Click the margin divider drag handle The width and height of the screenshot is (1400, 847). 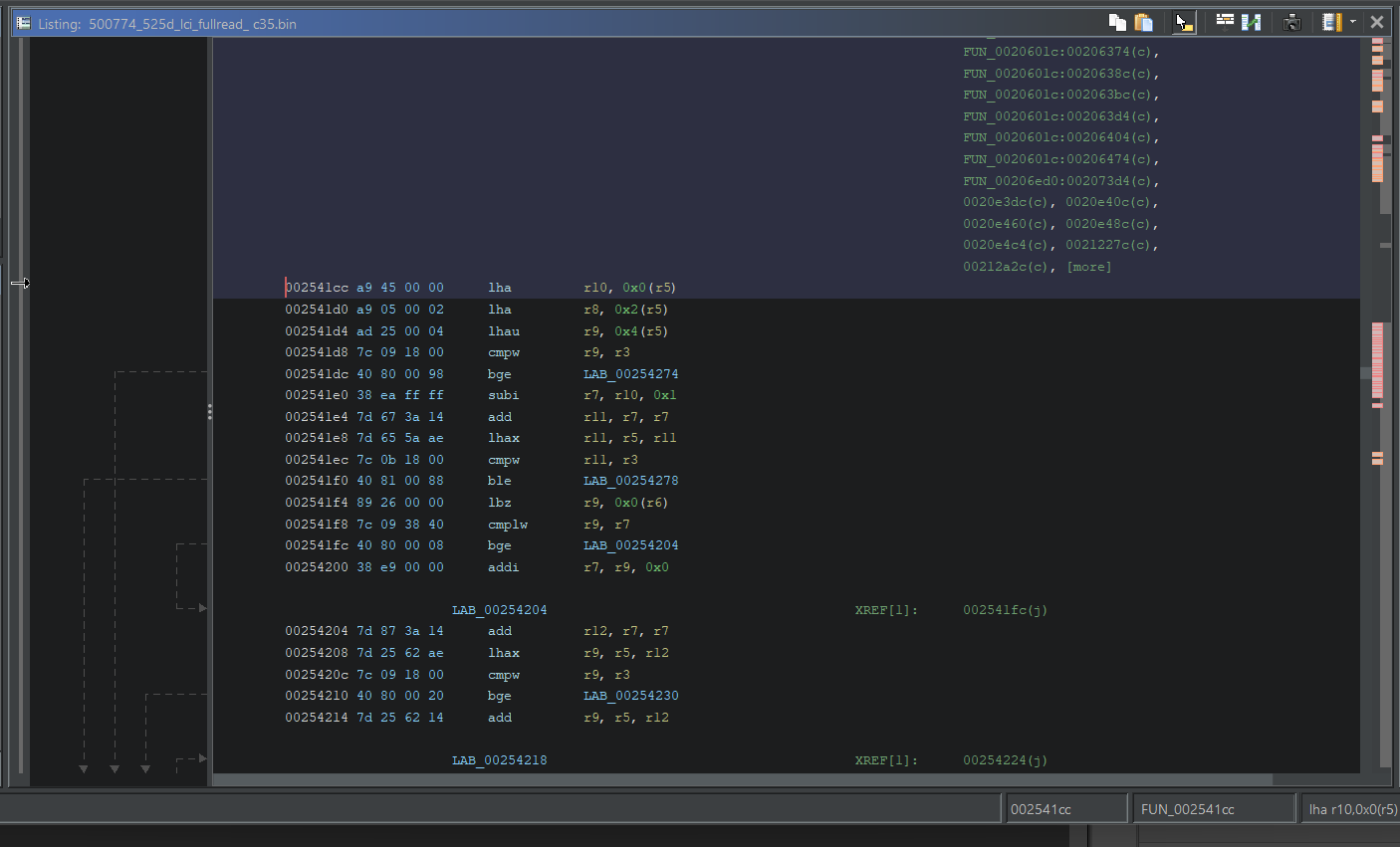[209, 411]
